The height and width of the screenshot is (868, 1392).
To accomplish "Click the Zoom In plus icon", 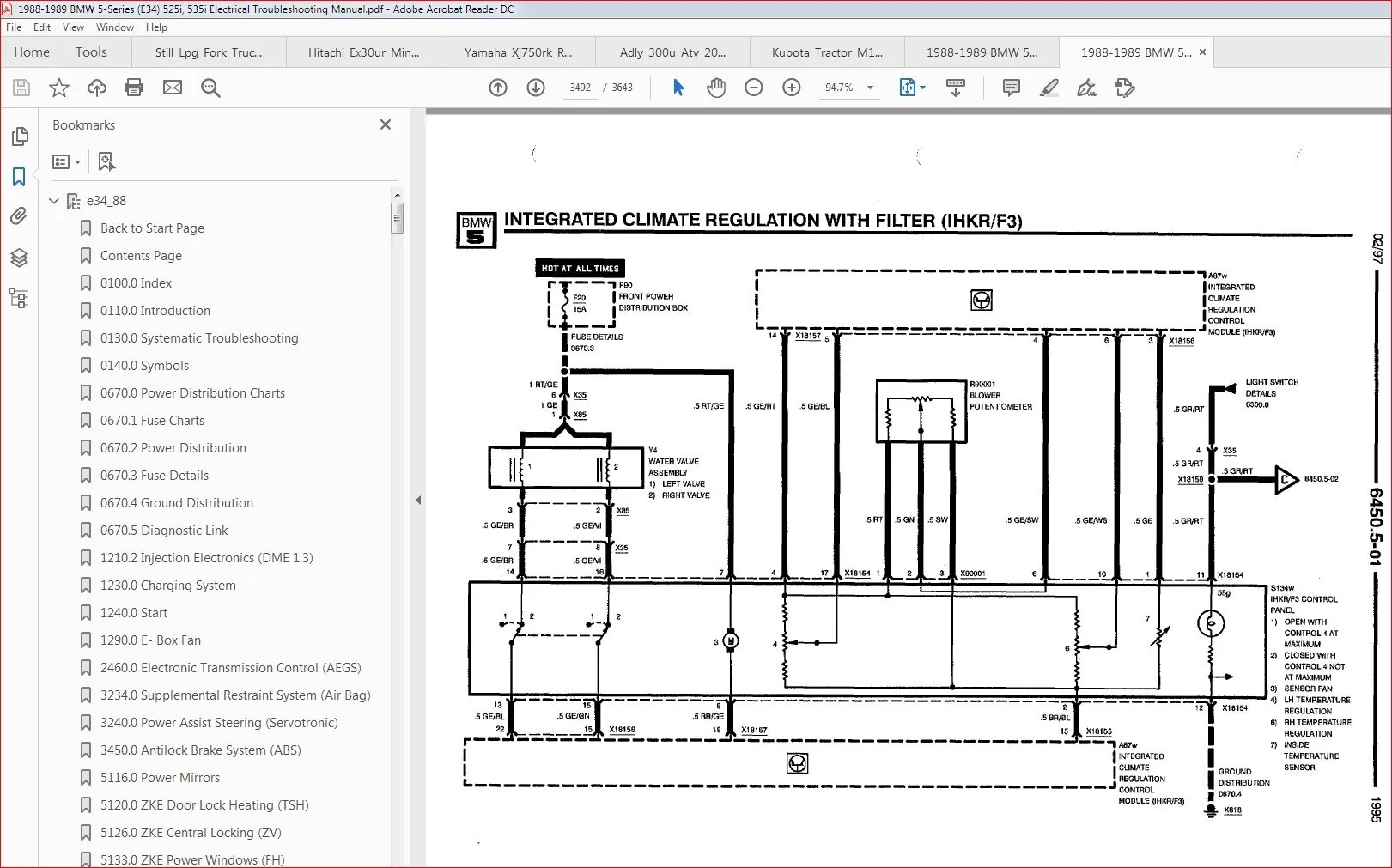I will tap(792, 88).
